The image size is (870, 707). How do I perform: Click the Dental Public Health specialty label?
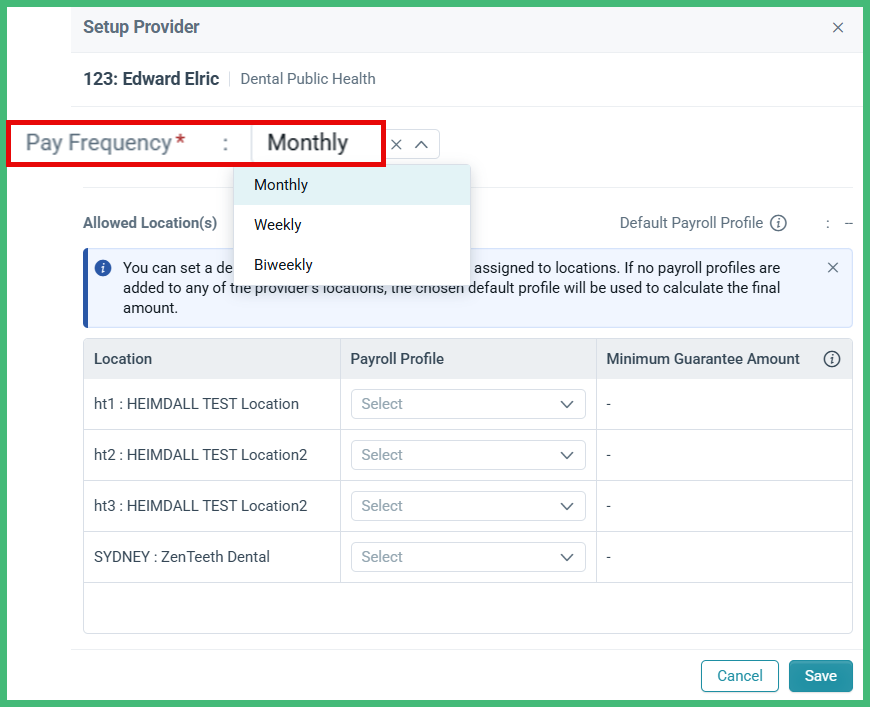click(307, 78)
